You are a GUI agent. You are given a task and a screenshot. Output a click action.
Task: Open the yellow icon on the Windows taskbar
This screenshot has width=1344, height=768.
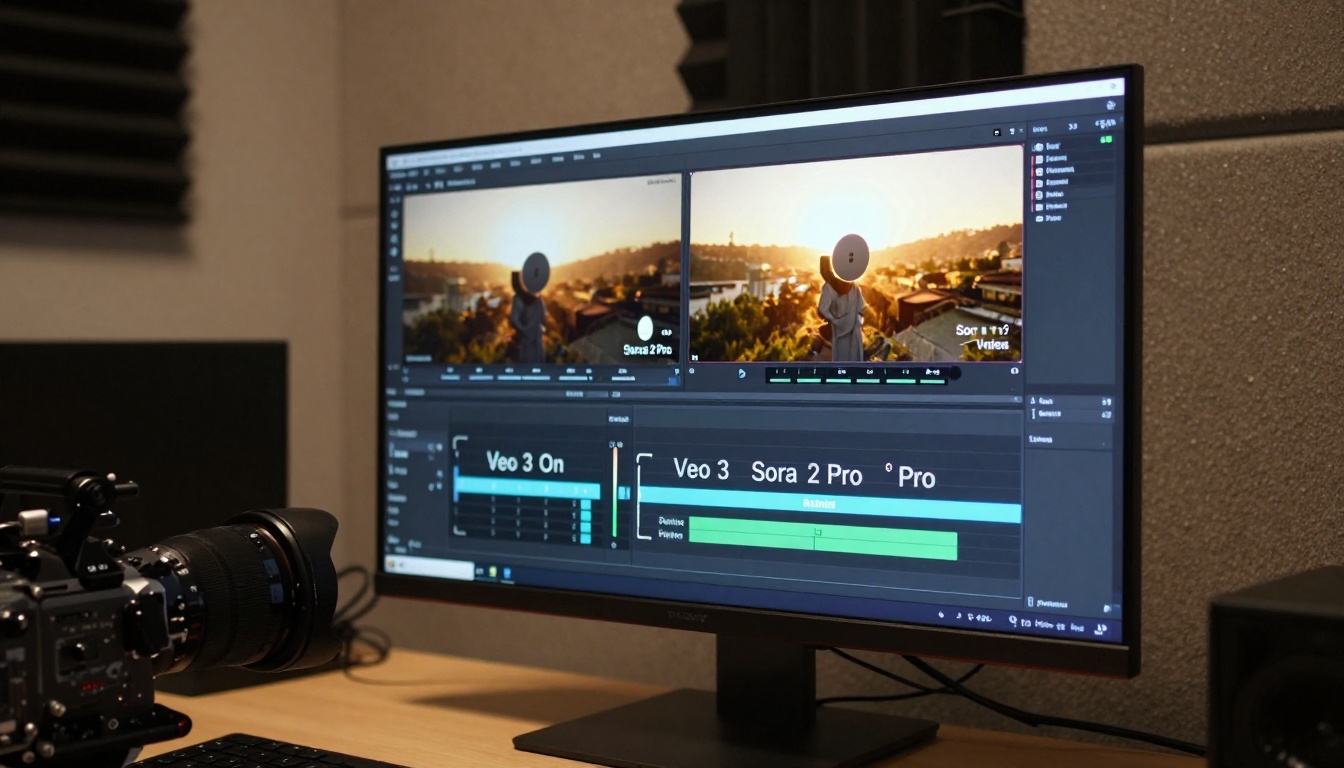(493, 572)
